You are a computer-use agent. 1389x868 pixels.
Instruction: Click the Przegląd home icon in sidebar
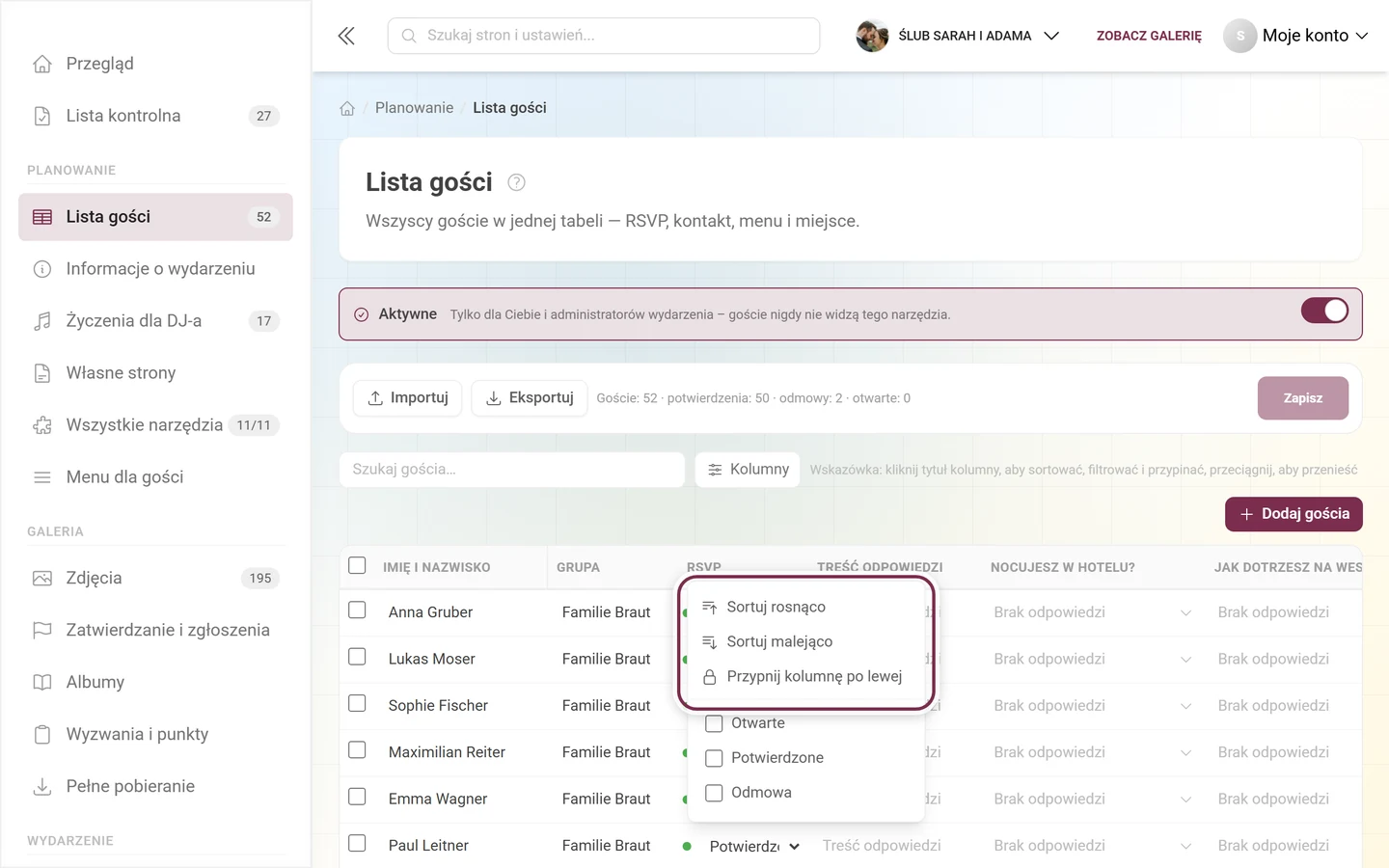[x=42, y=64]
